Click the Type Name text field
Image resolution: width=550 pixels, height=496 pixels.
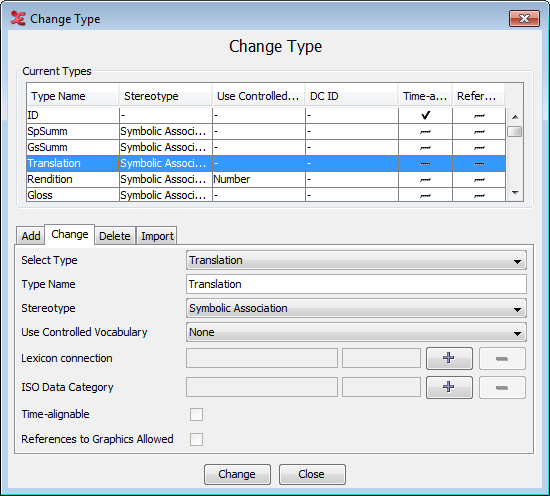pyautogui.click(x=356, y=284)
